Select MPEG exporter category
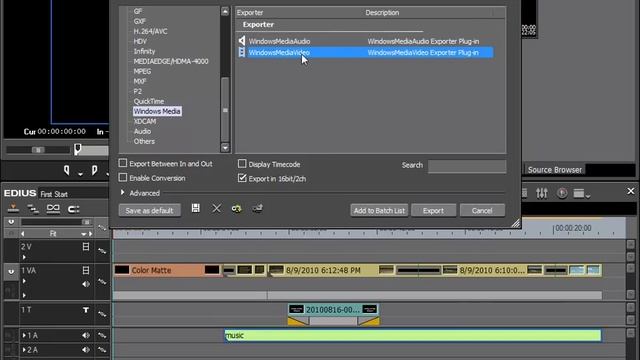 [x=142, y=71]
